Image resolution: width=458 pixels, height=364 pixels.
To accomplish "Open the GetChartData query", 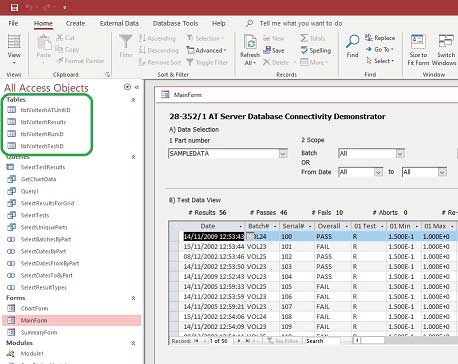I will (32, 179).
